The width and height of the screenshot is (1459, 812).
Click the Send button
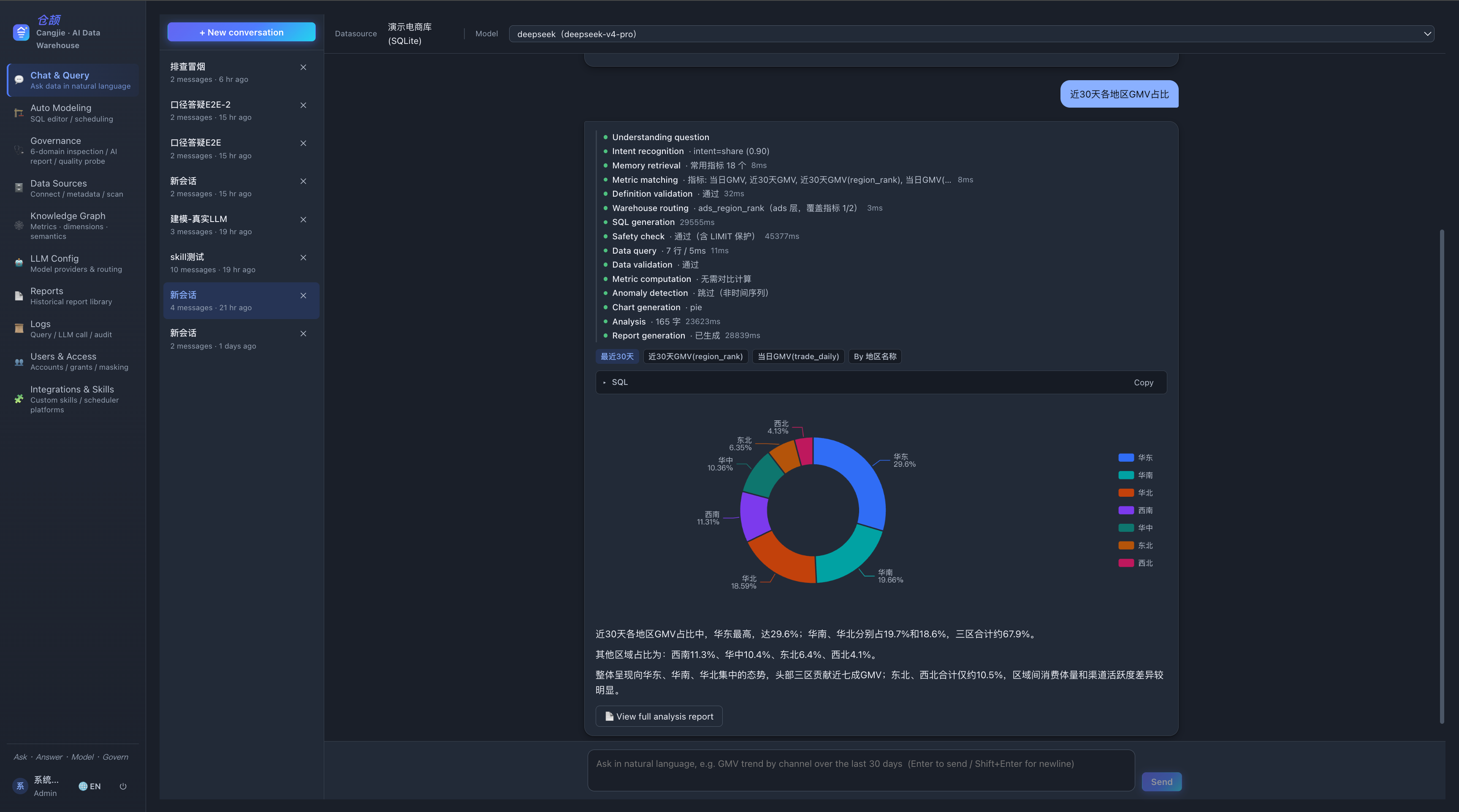coord(1161,782)
